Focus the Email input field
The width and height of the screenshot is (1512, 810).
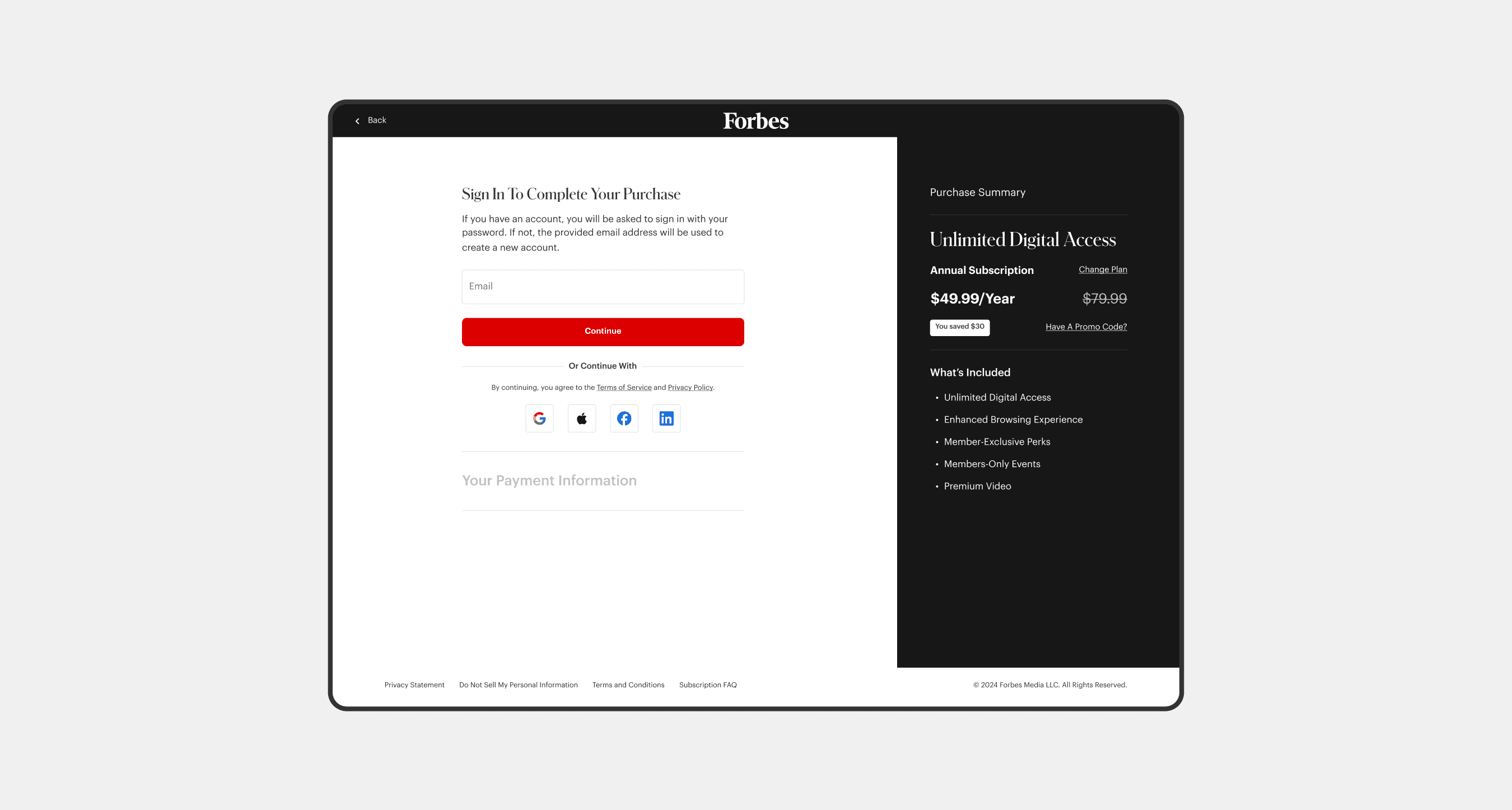(603, 286)
